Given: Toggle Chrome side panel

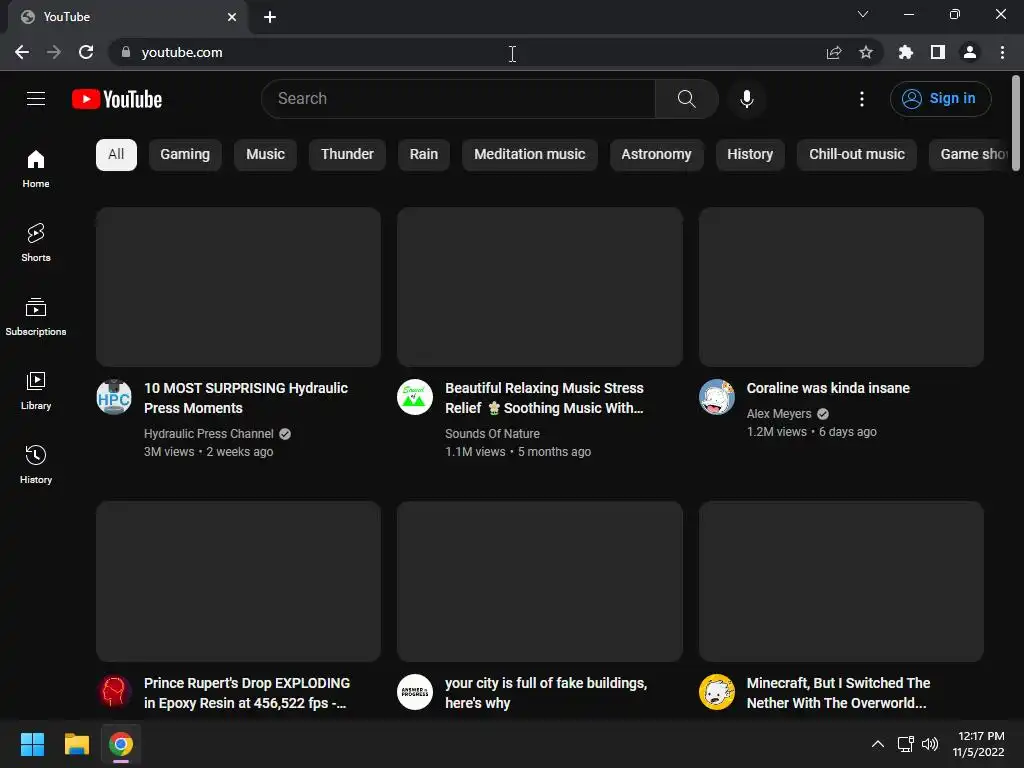Looking at the screenshot, I should [x=938, y=52].
